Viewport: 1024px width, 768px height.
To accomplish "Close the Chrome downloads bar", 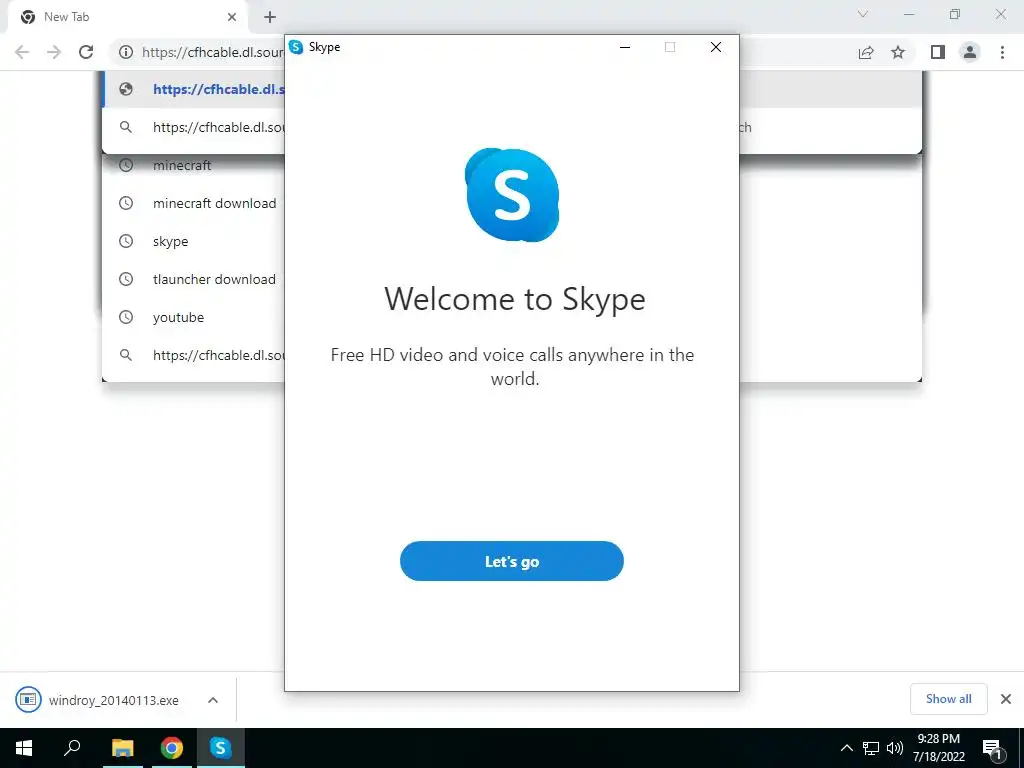I will tap(1006, 699).
